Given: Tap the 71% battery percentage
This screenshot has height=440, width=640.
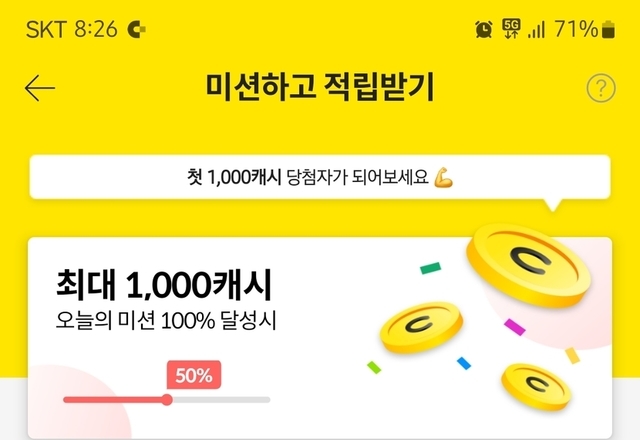Looking at the screenshot, I should (575, 29).
